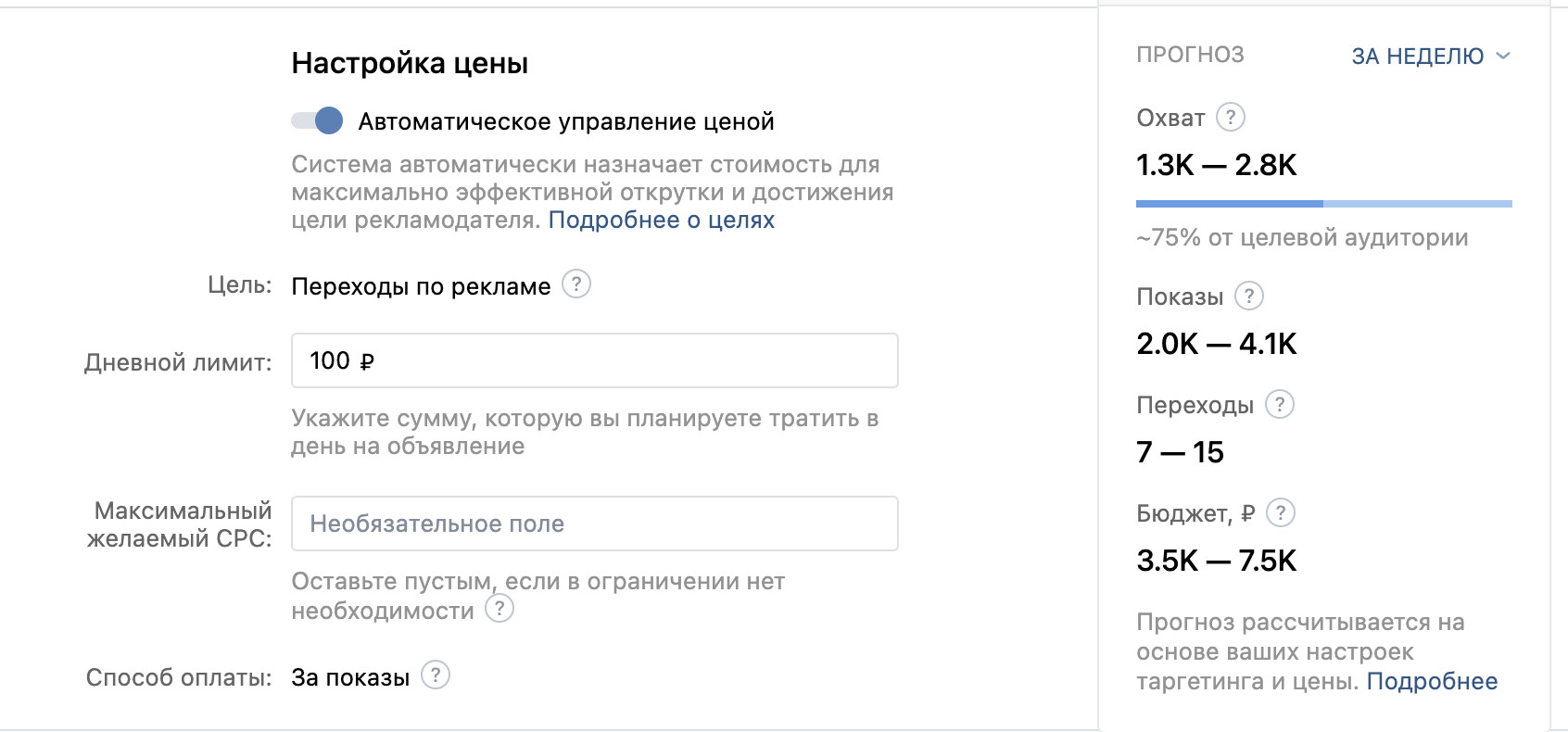Image resolution: width=1568 pixels, height=732 pixels.
Task: Click the help icon next to Охват
Action: [1230, 118]
